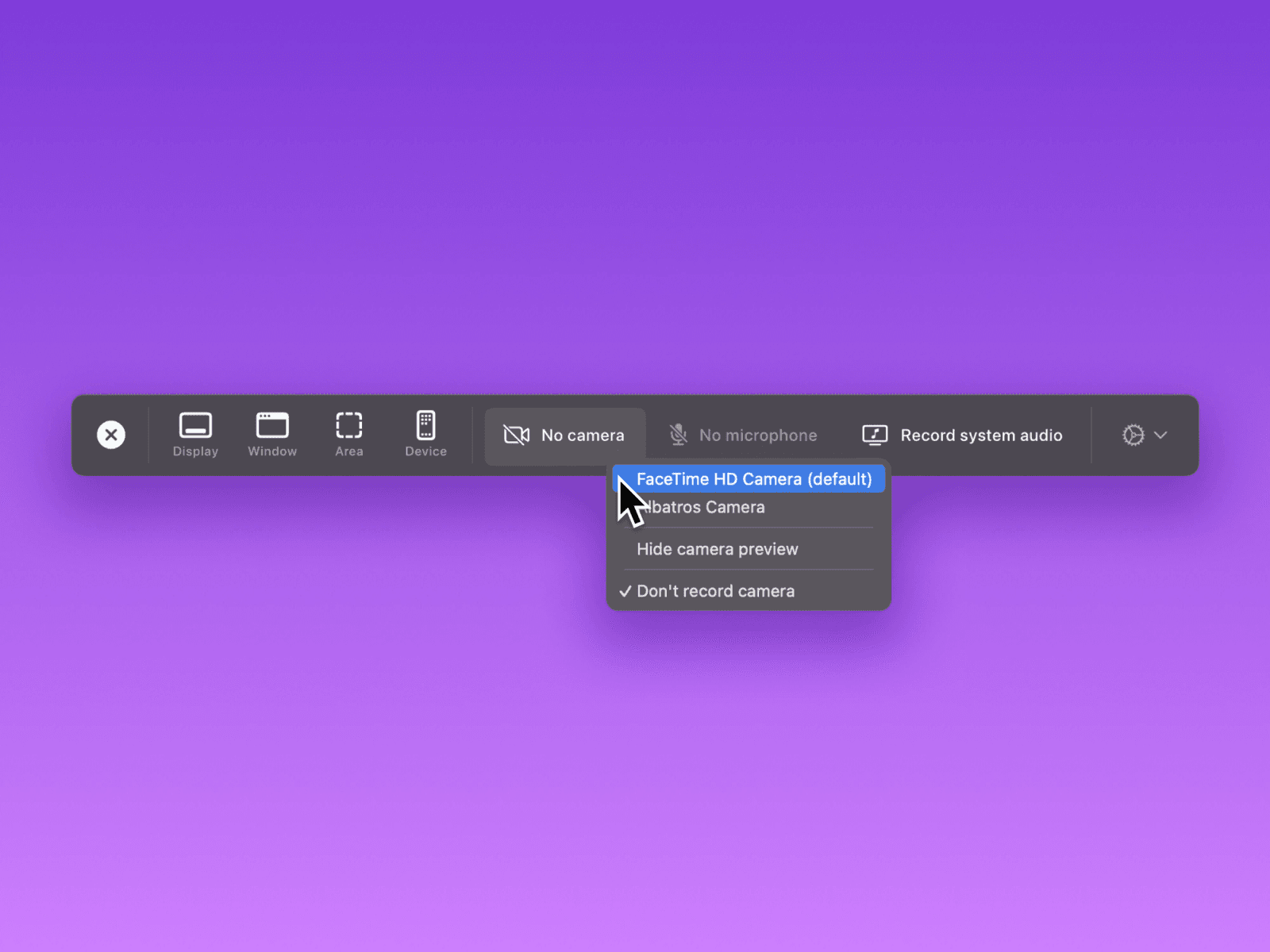Toggle "Record system audio" text
Image resolution: width=1270 pixels, height=952 pixels.
[x=981, y=436]
